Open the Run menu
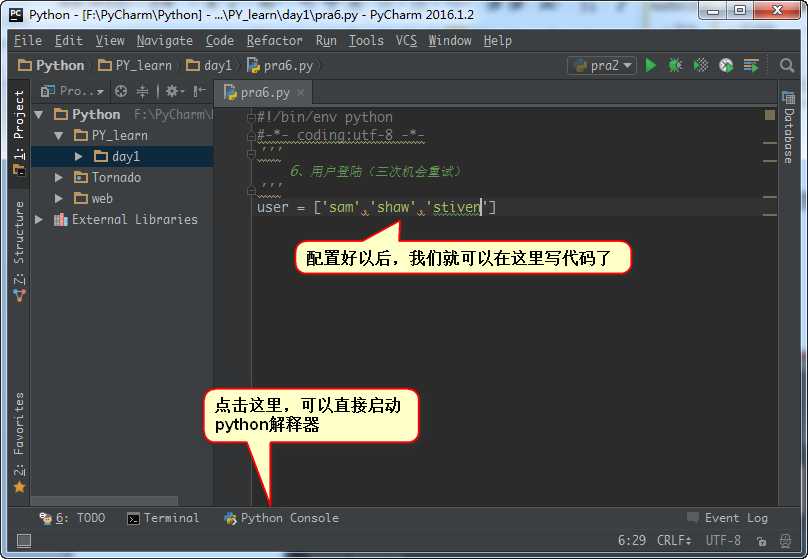The width and height of the screenshot is (808, 559). click(326, 40)
